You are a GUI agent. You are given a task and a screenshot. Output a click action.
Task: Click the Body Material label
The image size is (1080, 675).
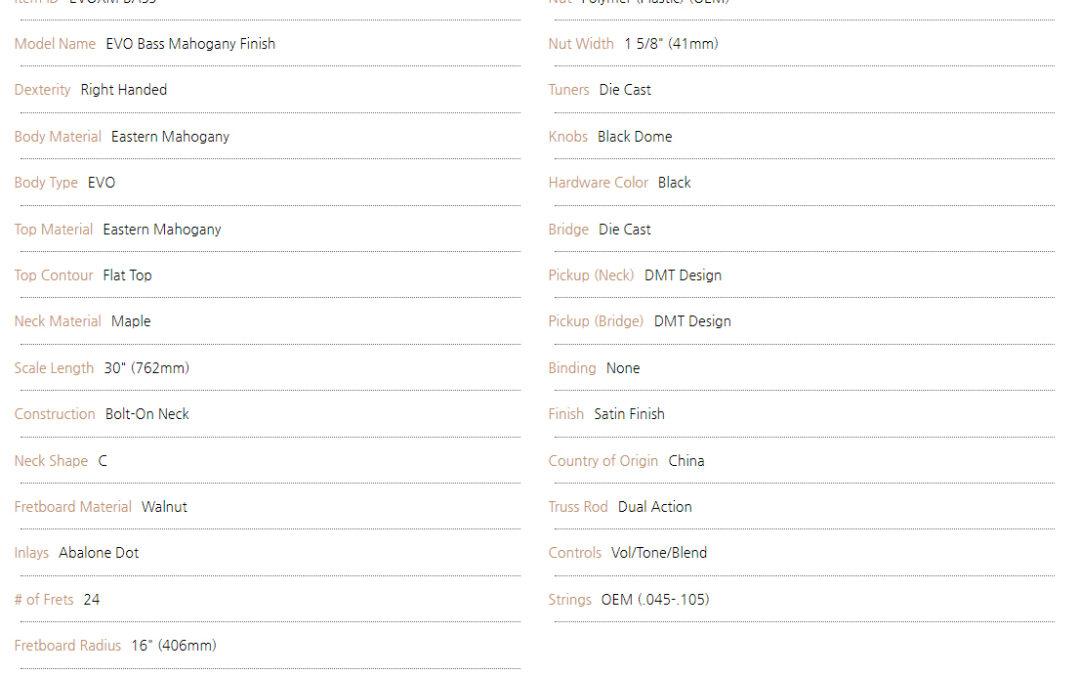point(58,137)
